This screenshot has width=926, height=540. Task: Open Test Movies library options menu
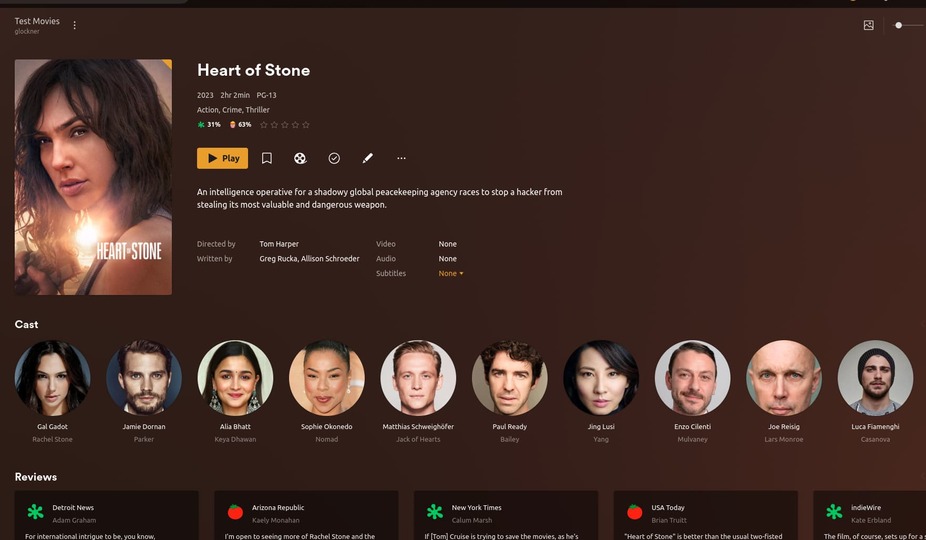[74, 25]
